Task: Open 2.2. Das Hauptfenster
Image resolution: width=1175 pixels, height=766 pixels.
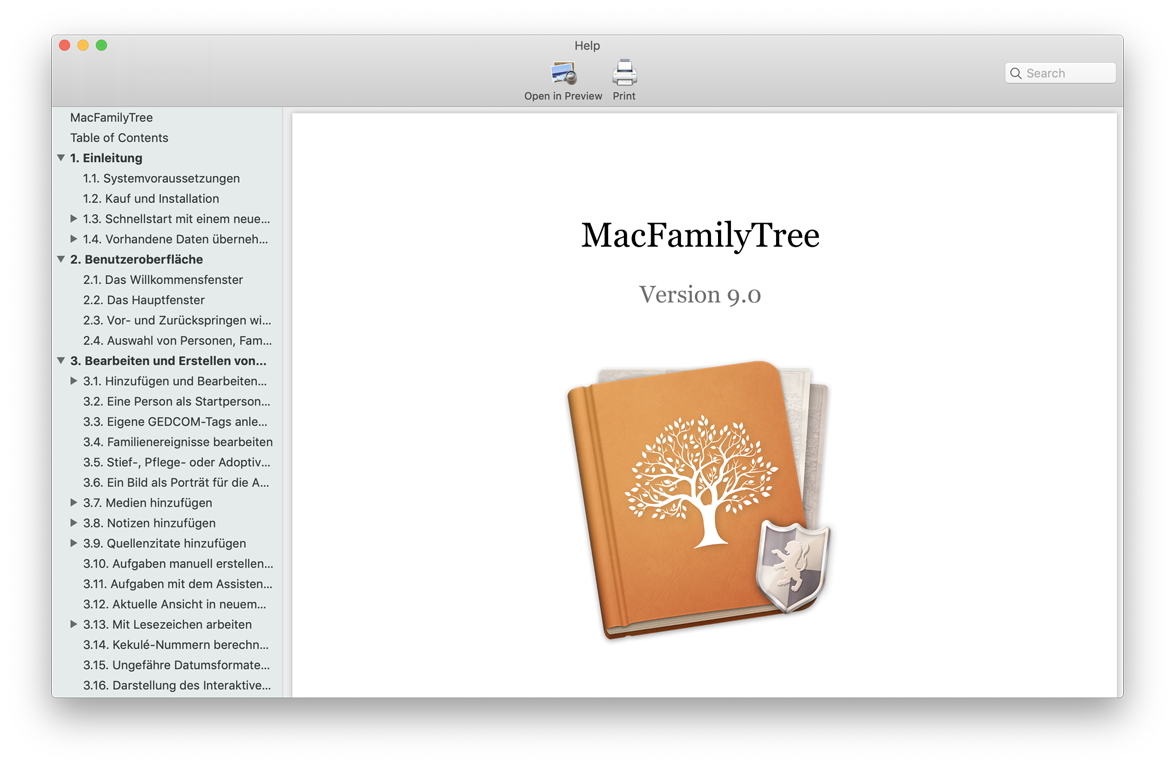Action: (143, 300)
